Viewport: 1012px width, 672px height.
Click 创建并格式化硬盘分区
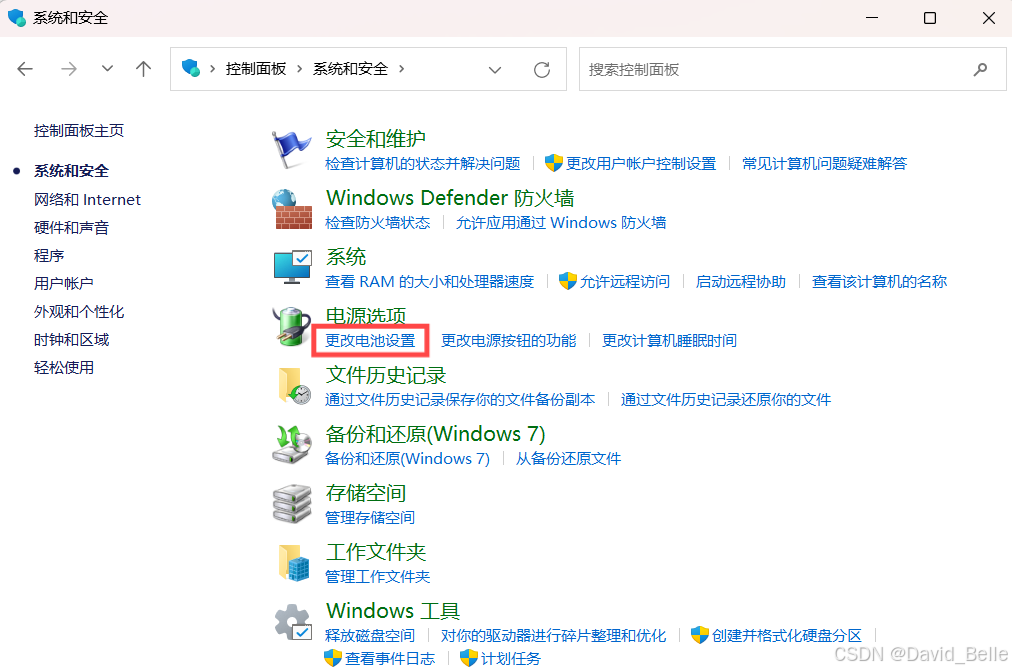(787, 636)
